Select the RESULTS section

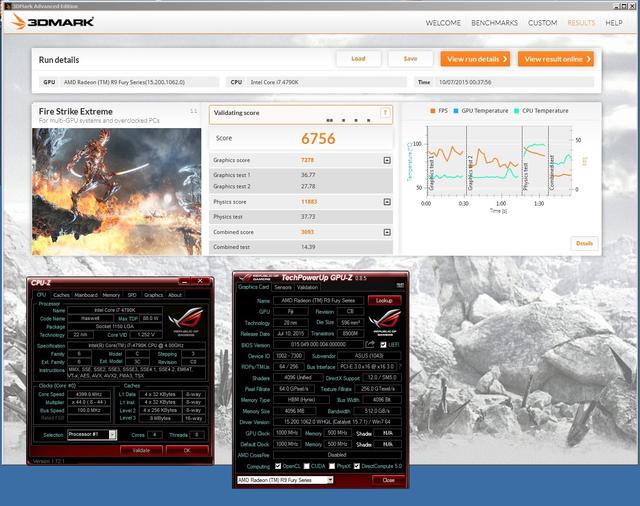[x=581, y=23]
